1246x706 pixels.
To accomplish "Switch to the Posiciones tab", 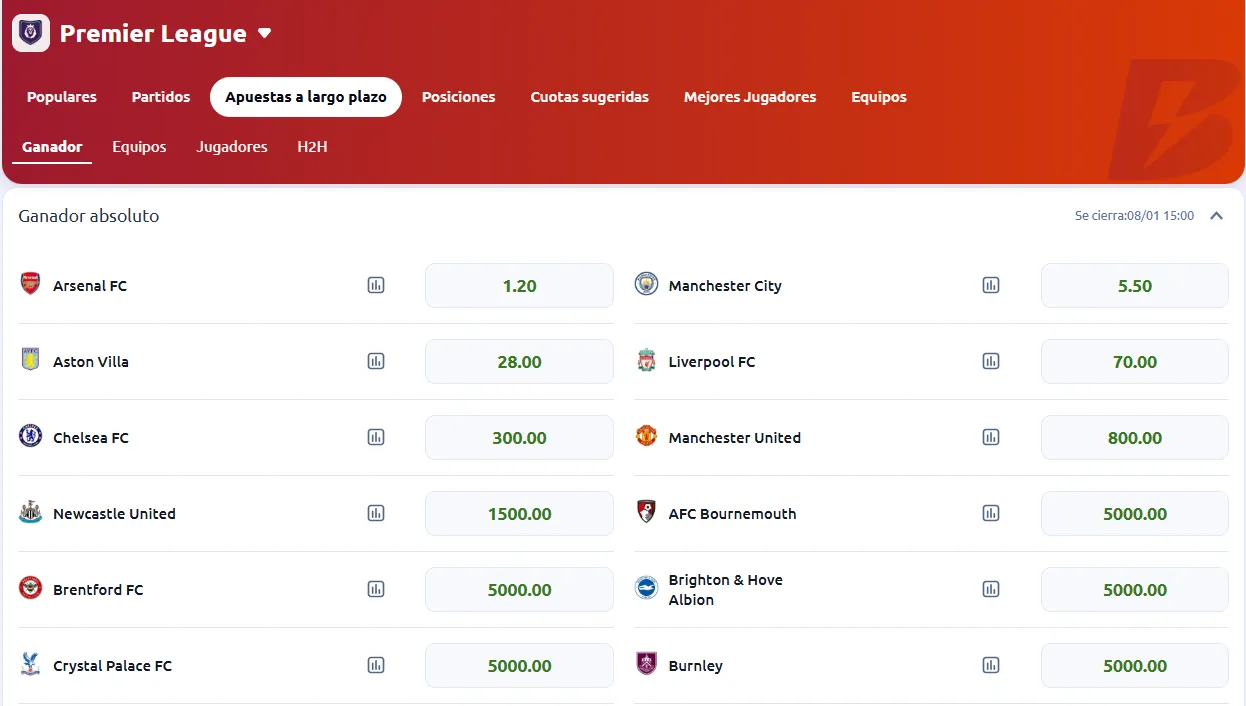I will pos(458,97).
